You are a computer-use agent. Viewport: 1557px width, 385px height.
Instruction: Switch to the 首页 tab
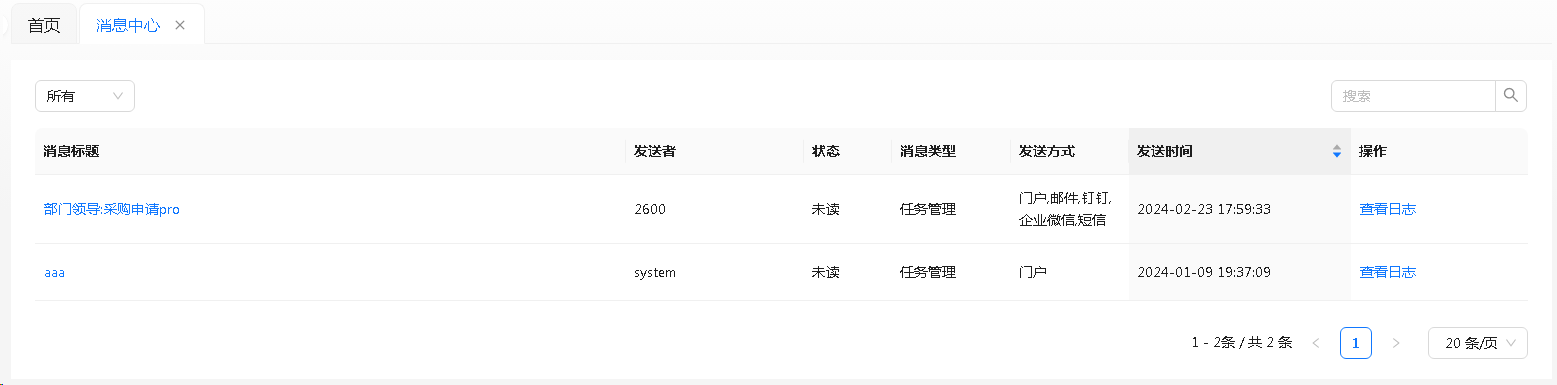coord(44,25)
